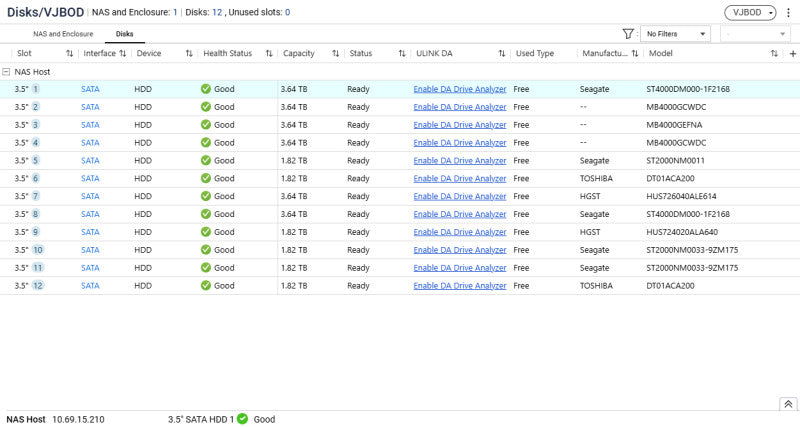Click Enable DA Drive Analyzer for slot 6
Image resolution: width=800 pixels, height=427 pixels.
click(460, 179)
